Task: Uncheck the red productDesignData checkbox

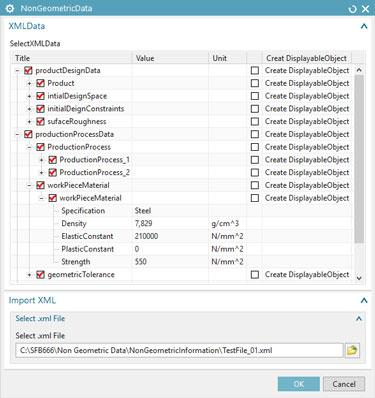Action: pyautogui.click(x=28, y=70)
